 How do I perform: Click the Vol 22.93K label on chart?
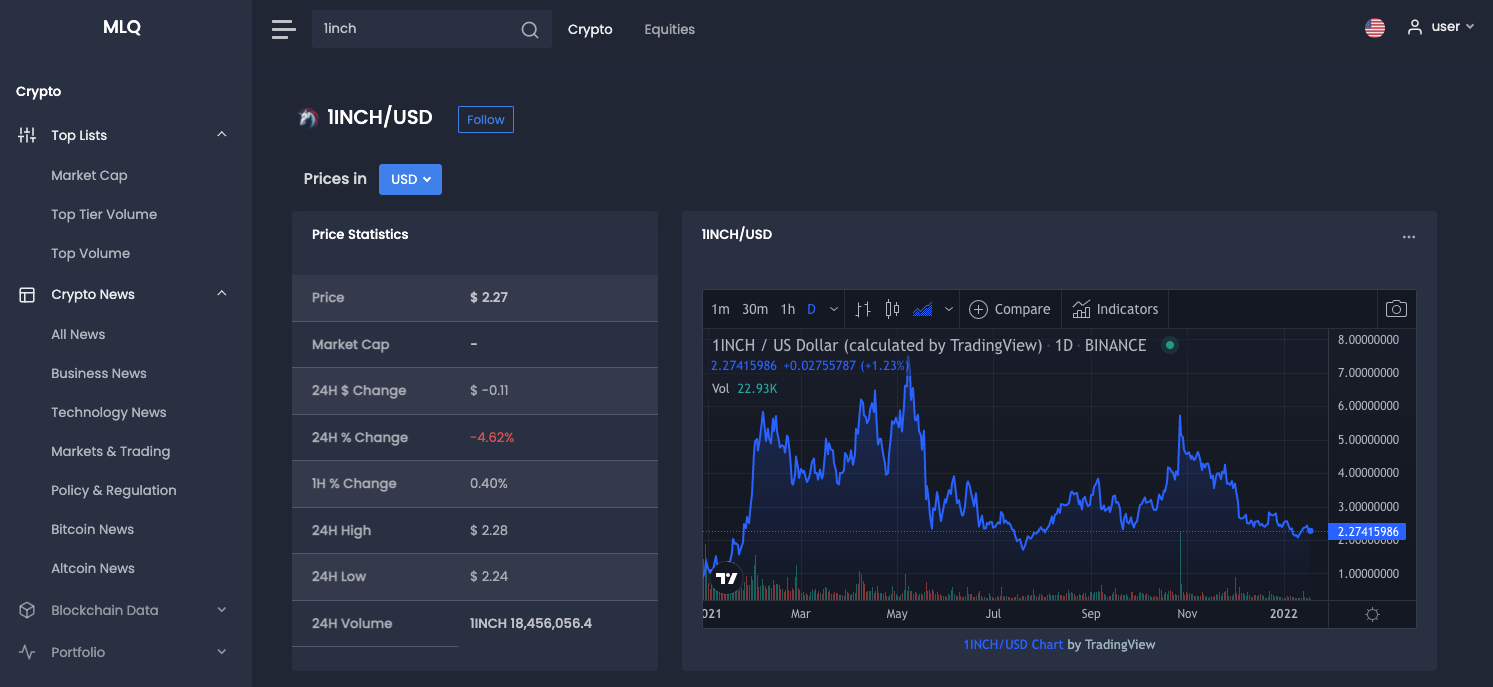point(744,388)
